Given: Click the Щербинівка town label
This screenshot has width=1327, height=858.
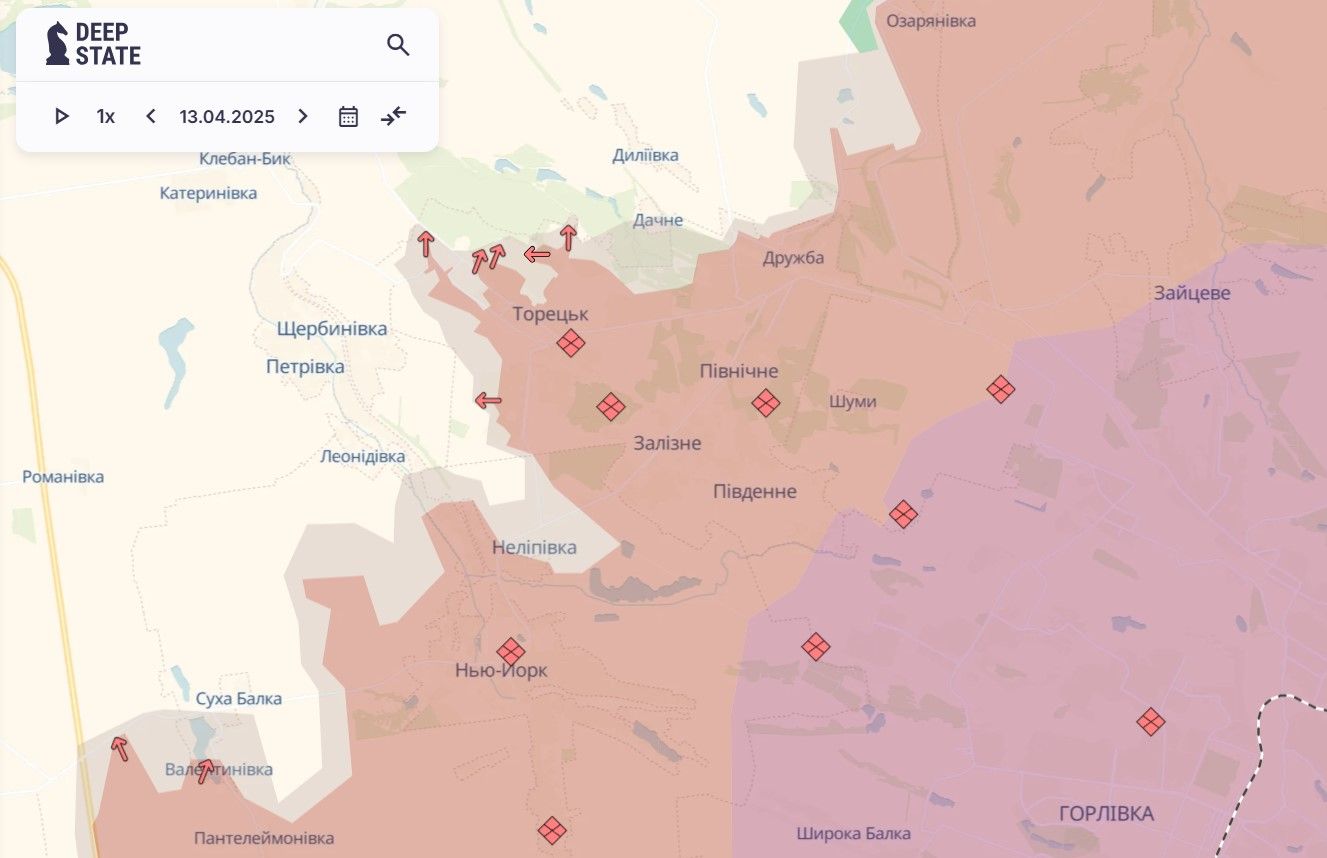Looking at the screenshot, I should pyautogui.click(x=332, y=329).
